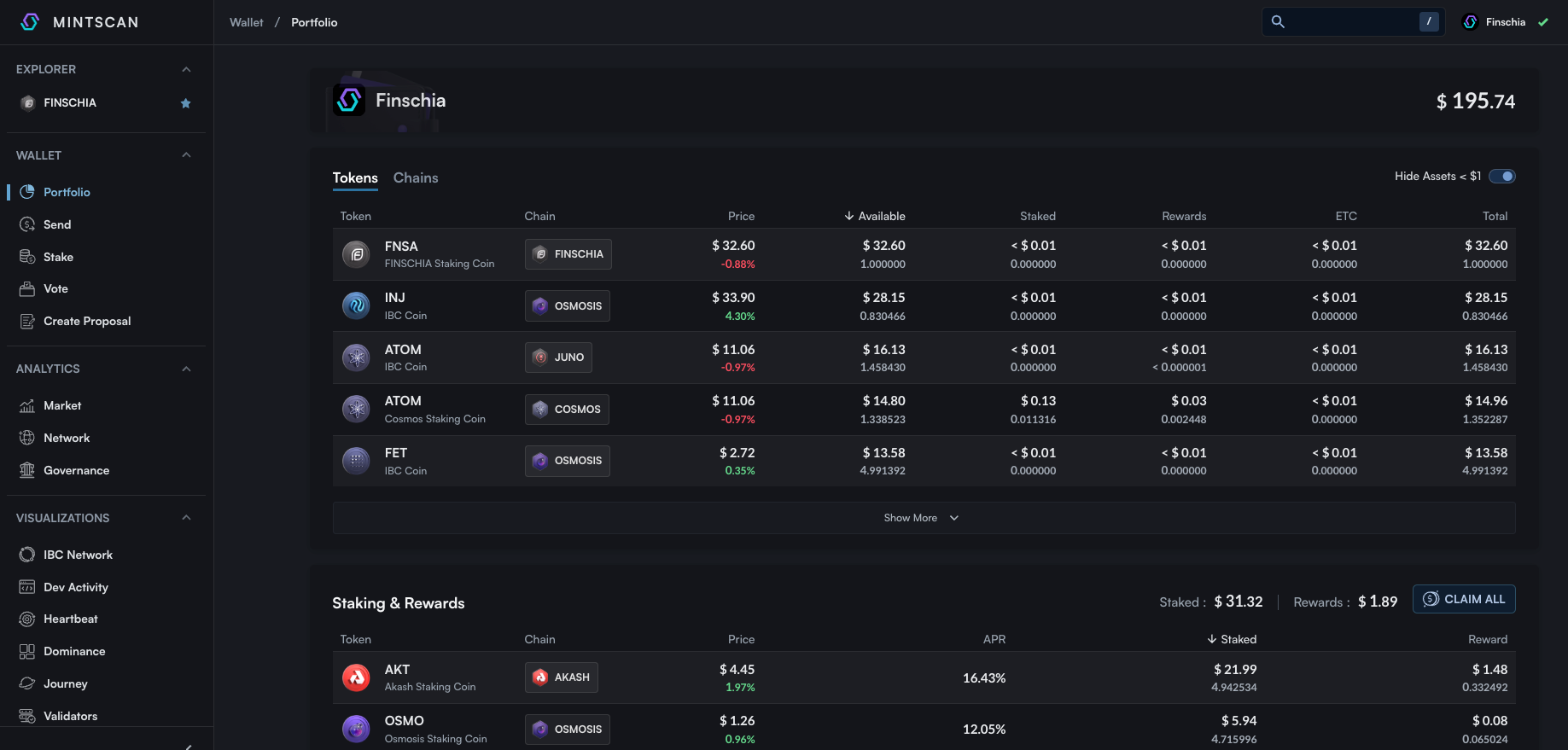The image size is (1568, 750).
Task: Click the OSMOSIS chain badge in INJ row
Action: click(568, 305)
